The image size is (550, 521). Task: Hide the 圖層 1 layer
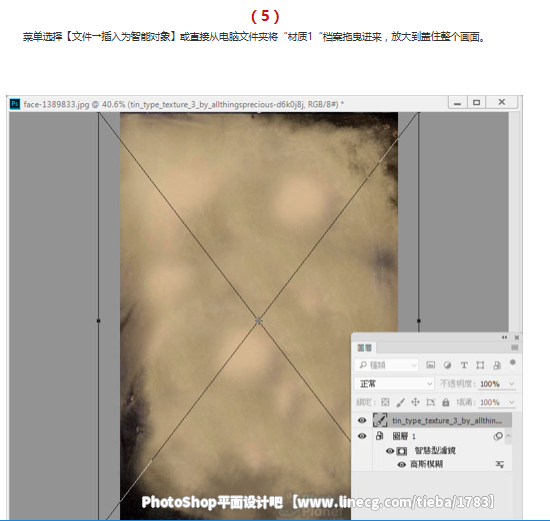pos(362,436)
